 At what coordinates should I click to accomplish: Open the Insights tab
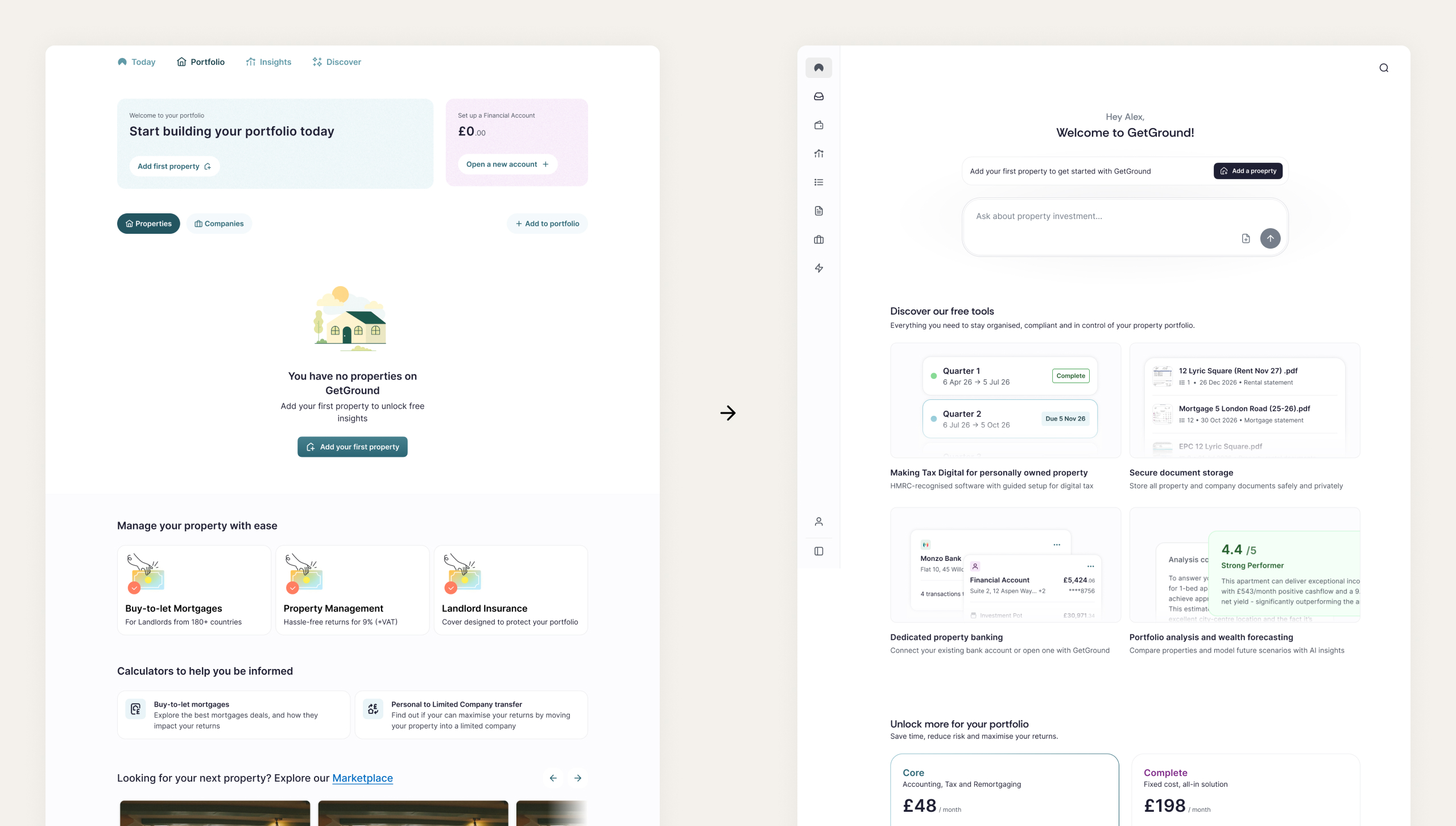pyautogui.click(x=268, y=62)
